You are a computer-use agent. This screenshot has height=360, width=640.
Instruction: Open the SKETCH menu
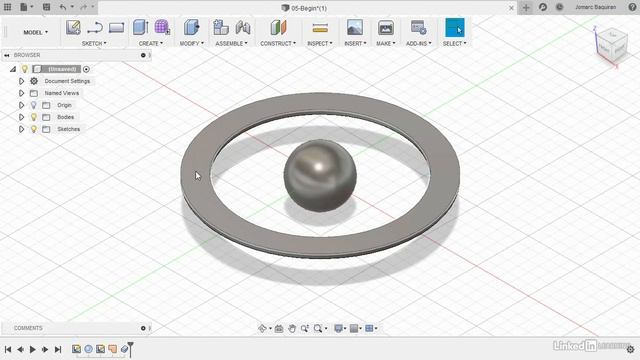94,43
